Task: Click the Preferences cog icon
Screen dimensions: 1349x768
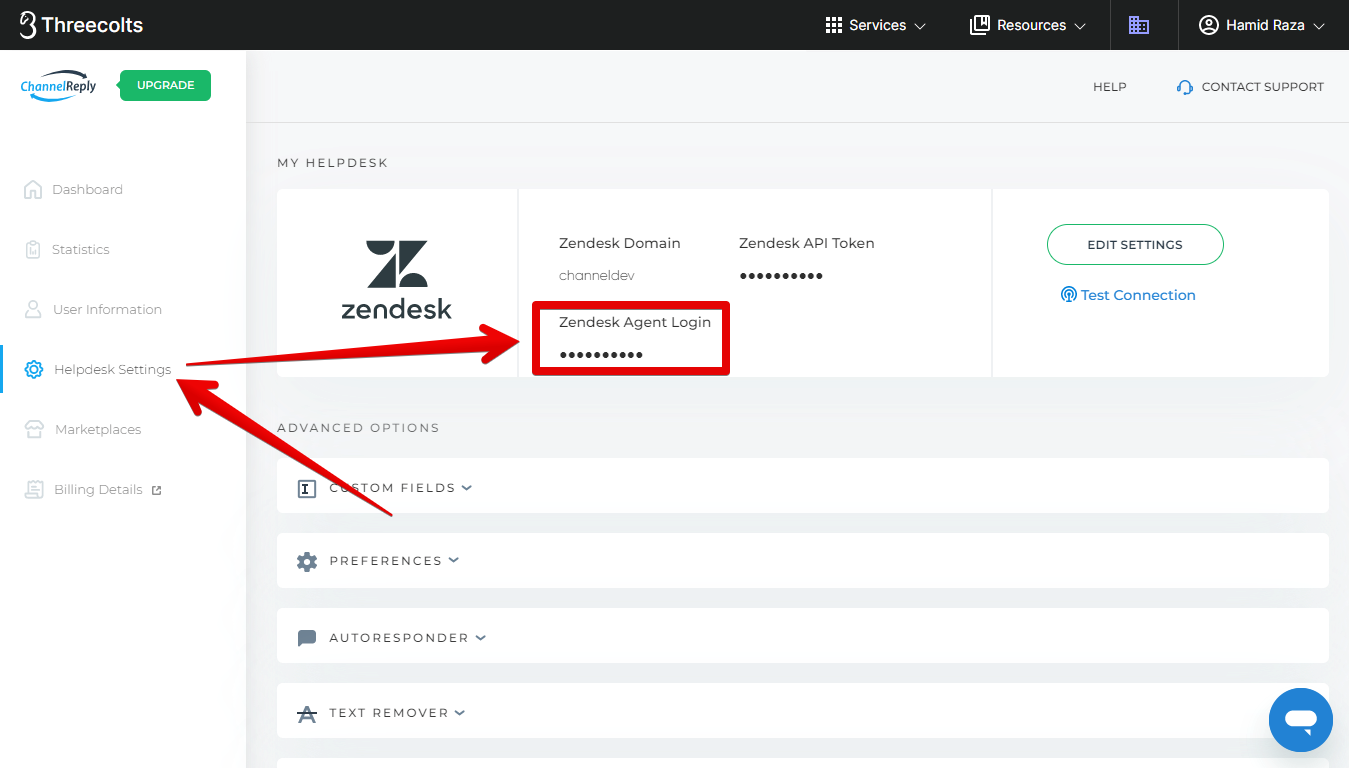Action: pos(307,562)
